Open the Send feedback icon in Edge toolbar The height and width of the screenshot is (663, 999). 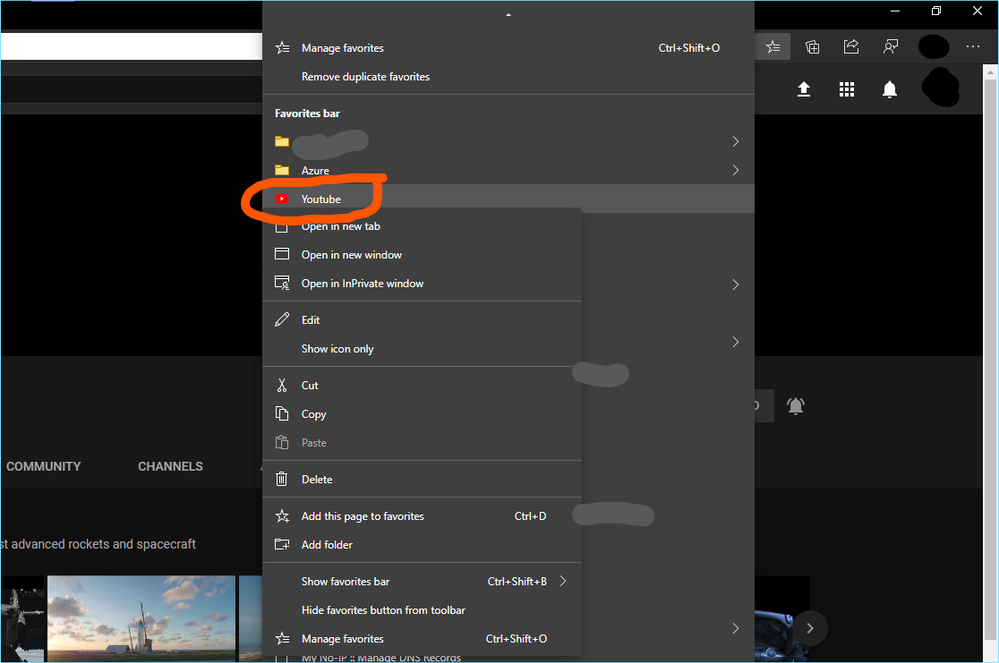click(890, 46)
